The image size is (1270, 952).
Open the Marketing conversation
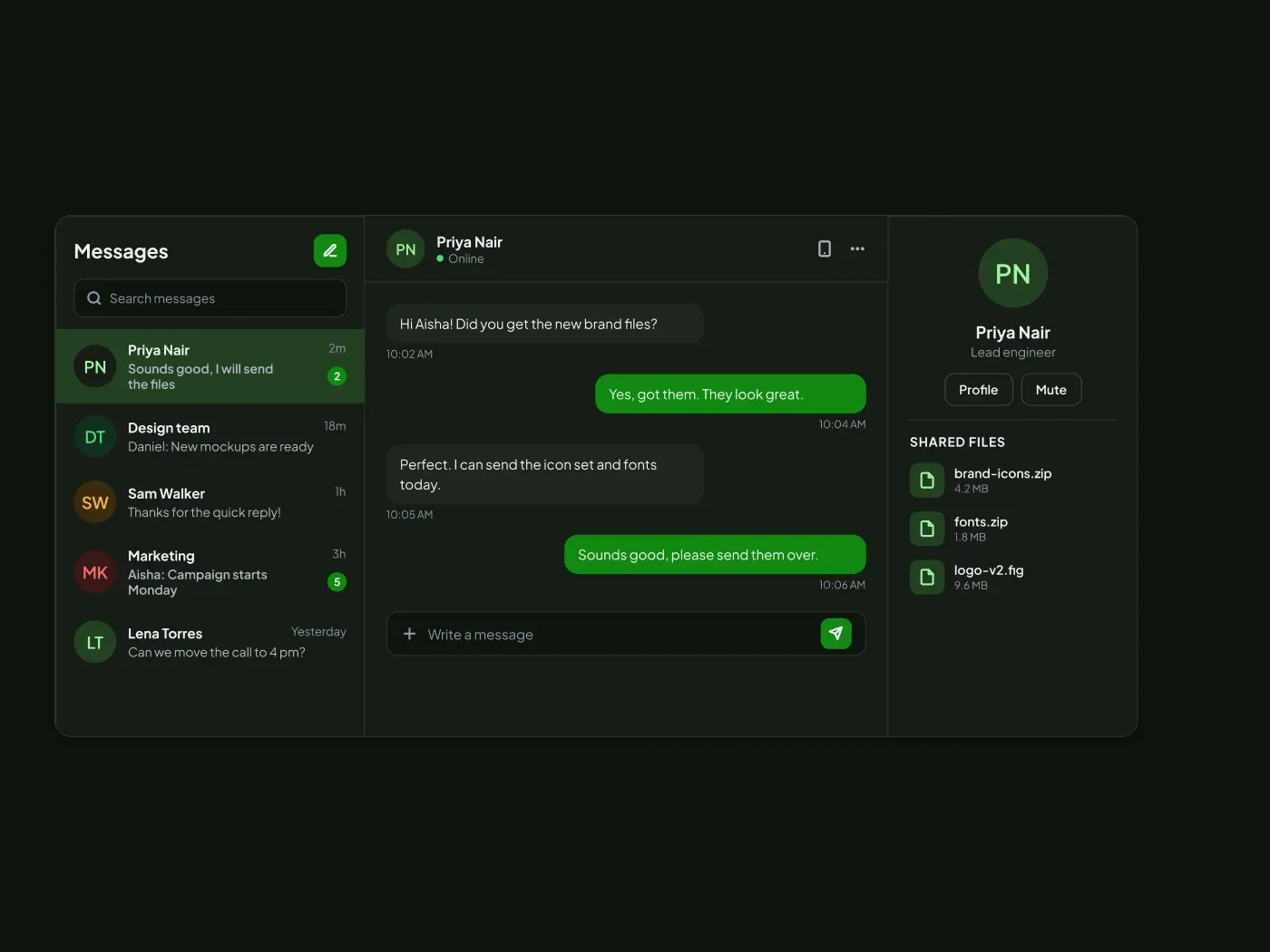210,572
